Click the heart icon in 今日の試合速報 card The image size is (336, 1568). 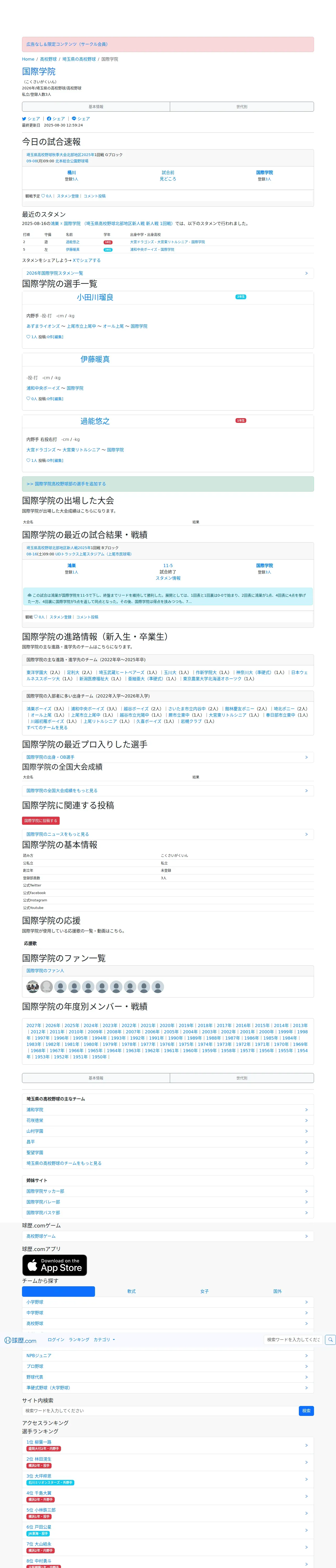pos(43,196)
